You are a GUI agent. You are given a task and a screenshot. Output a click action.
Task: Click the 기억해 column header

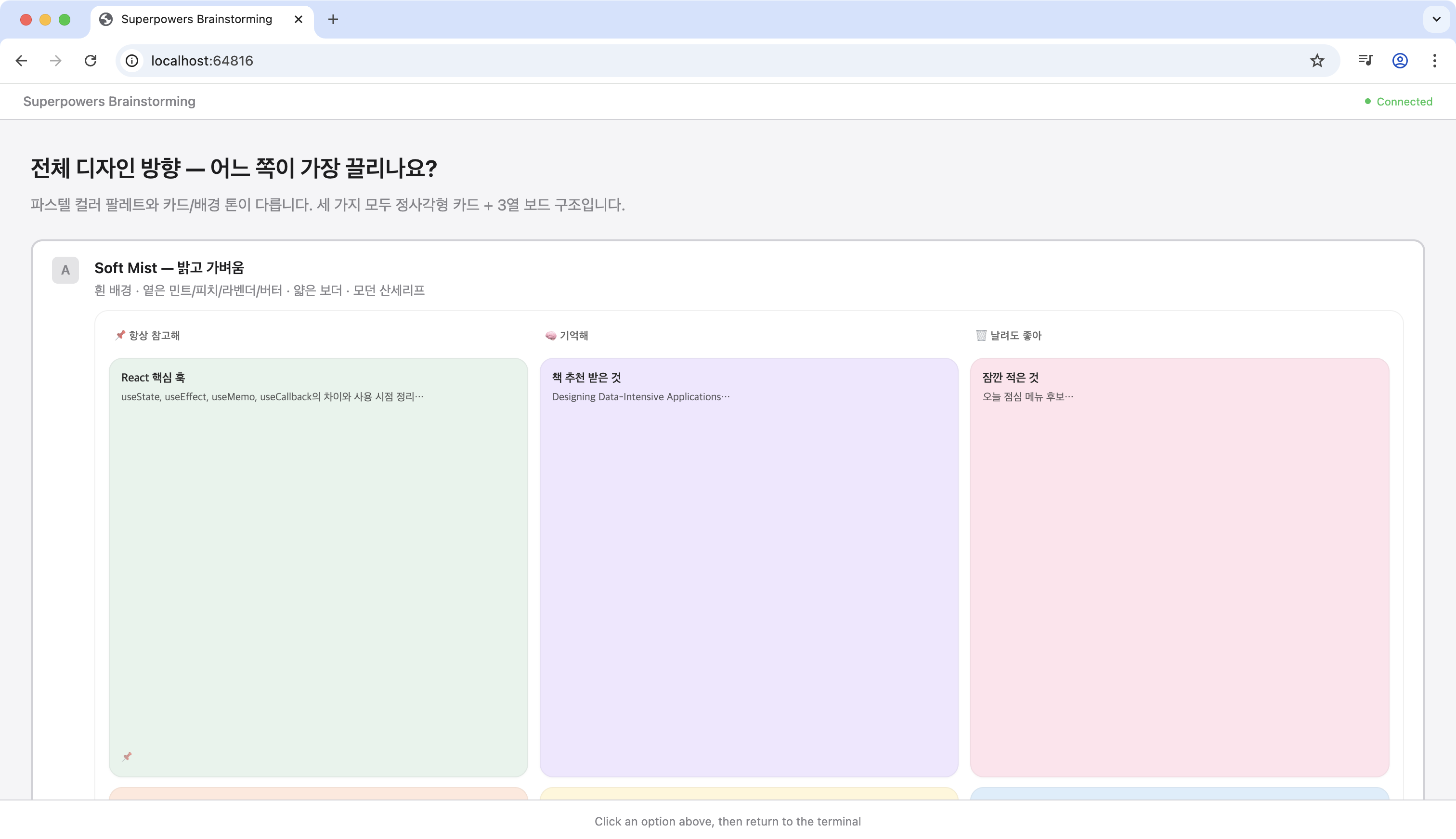click(567, 335)
